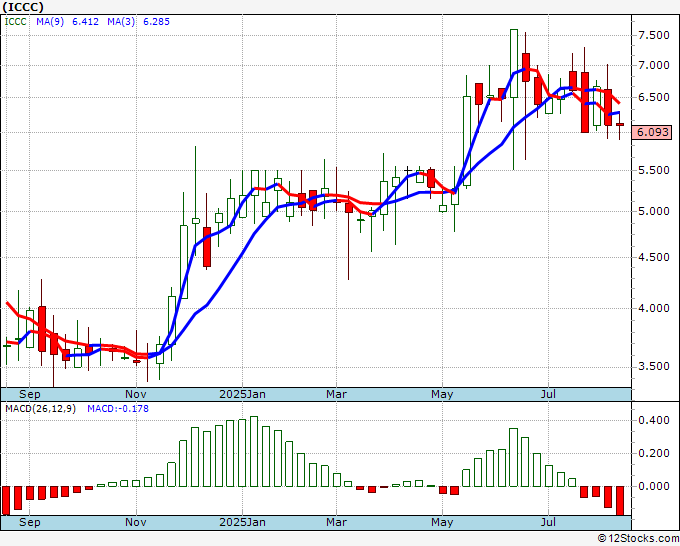The height and width of the screenshot is (546, 680).
Task: Click the 3.500 price axis label
Action: pyautogui.click(x=654, y=367)
